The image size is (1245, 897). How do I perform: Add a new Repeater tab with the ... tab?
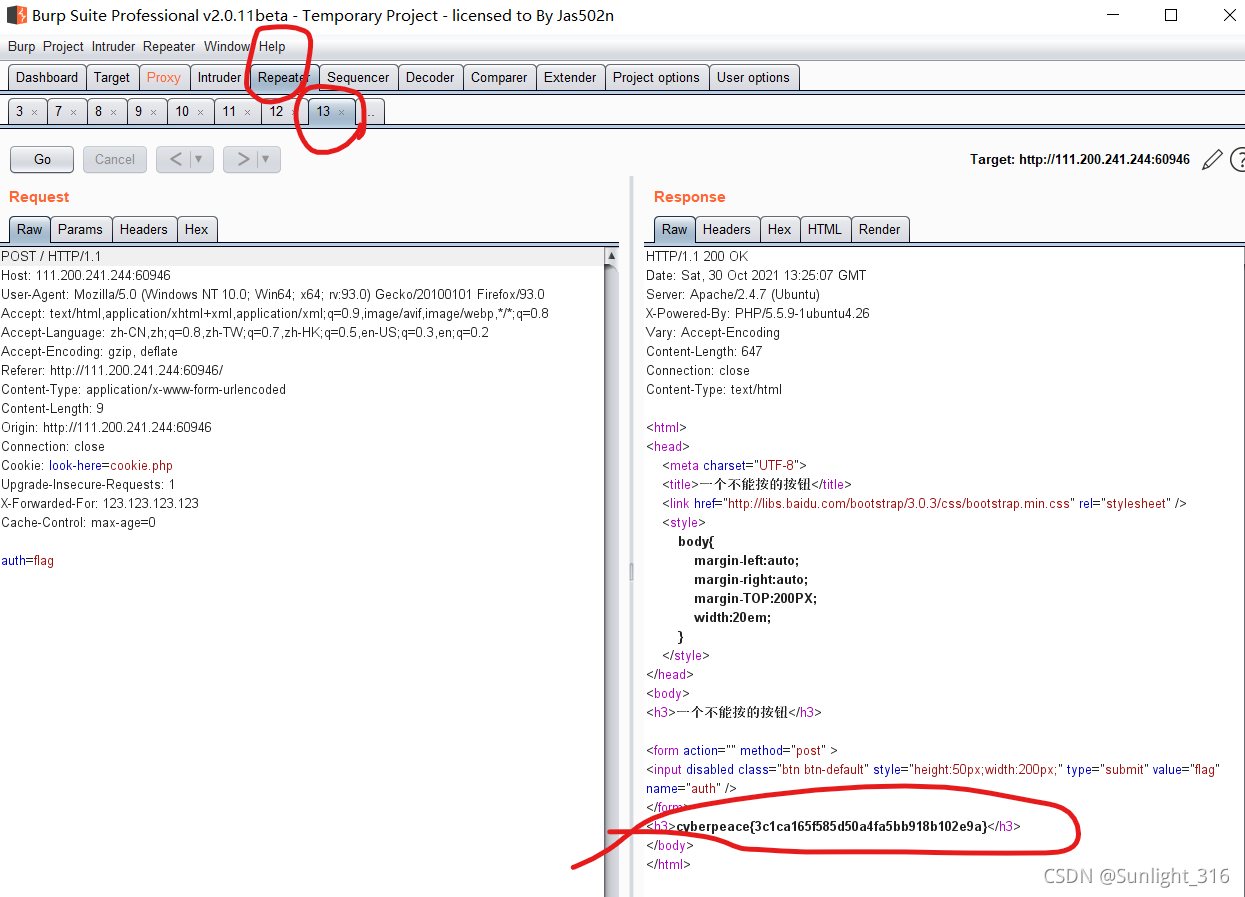[x=371, y=112]
